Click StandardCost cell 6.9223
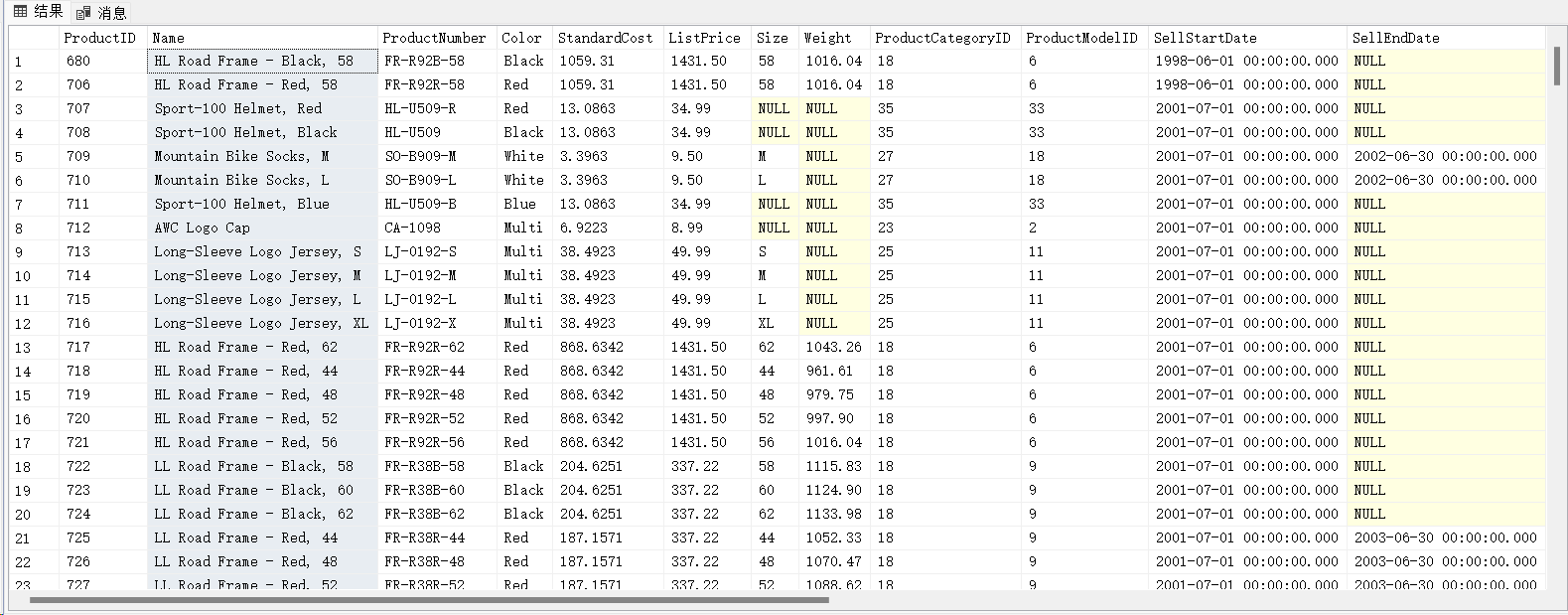 coord(608,228)
